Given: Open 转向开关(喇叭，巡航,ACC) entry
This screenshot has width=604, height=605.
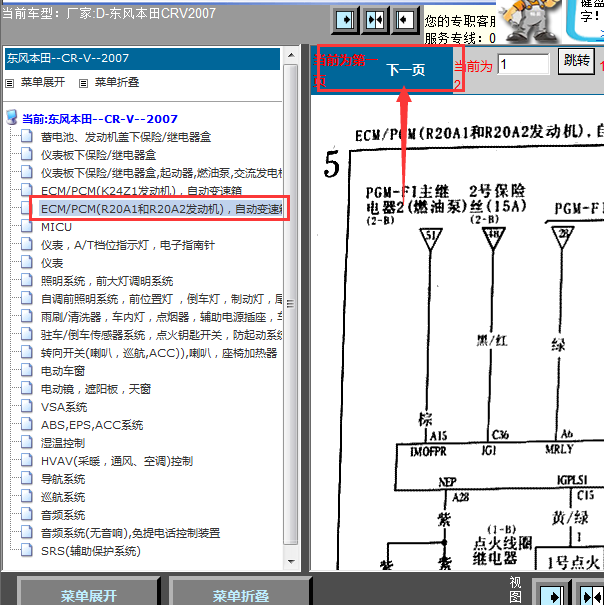Looking at the screenshot, I should (159, 353).
